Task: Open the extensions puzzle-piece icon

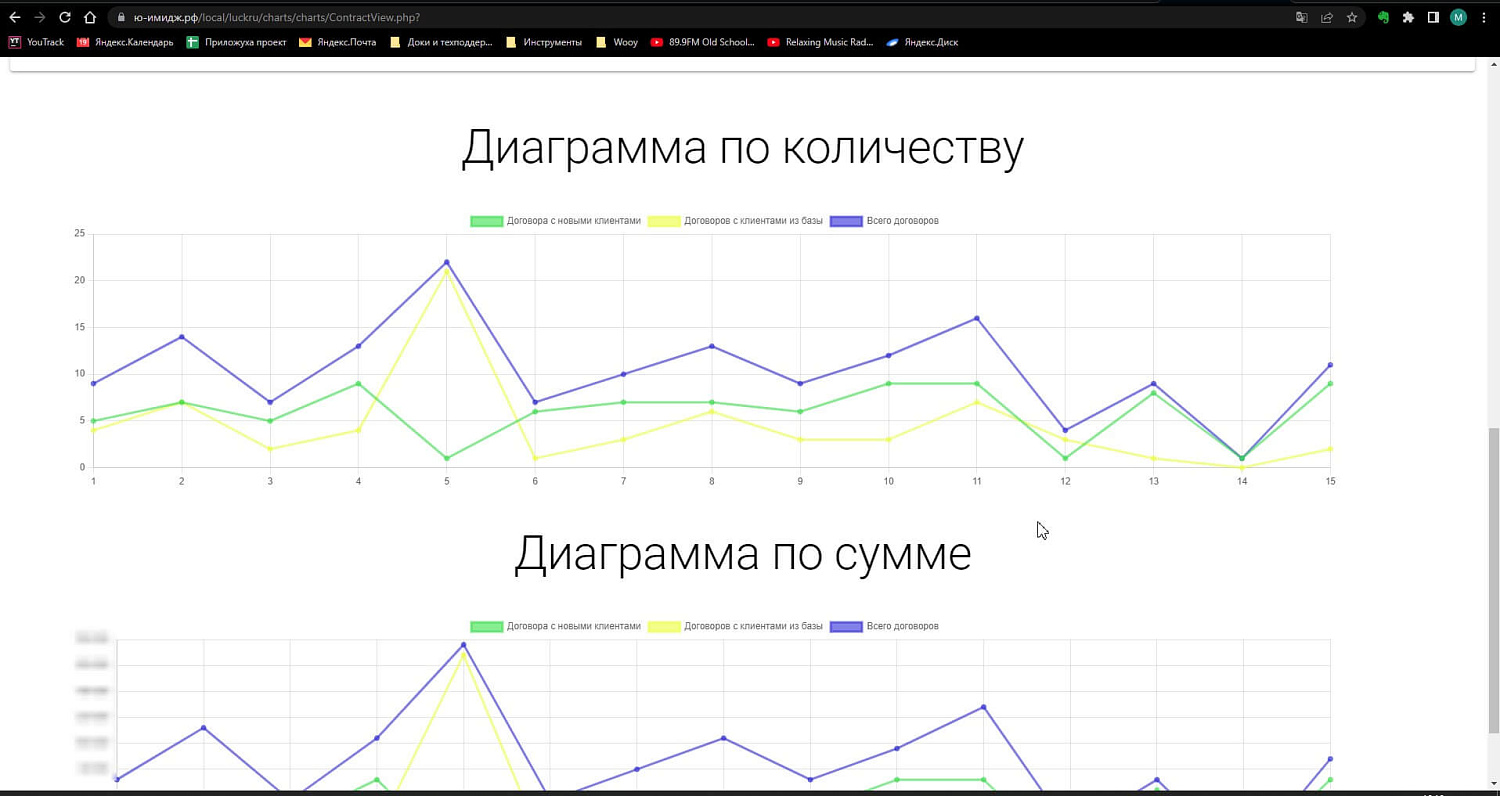Action: (x=1408, y=17)
